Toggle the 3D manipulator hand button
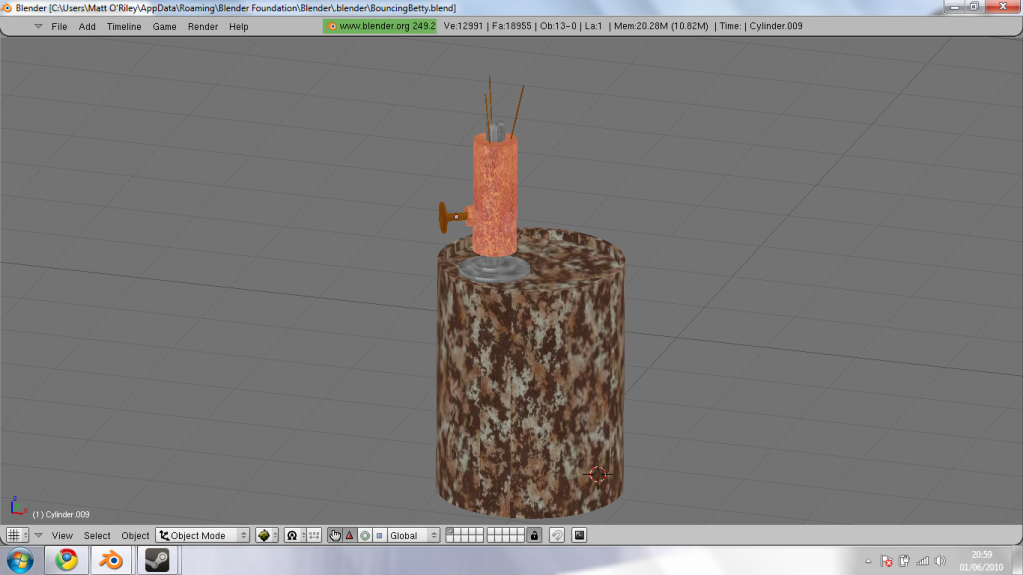 pyautogui.click(x=335, y=535)
